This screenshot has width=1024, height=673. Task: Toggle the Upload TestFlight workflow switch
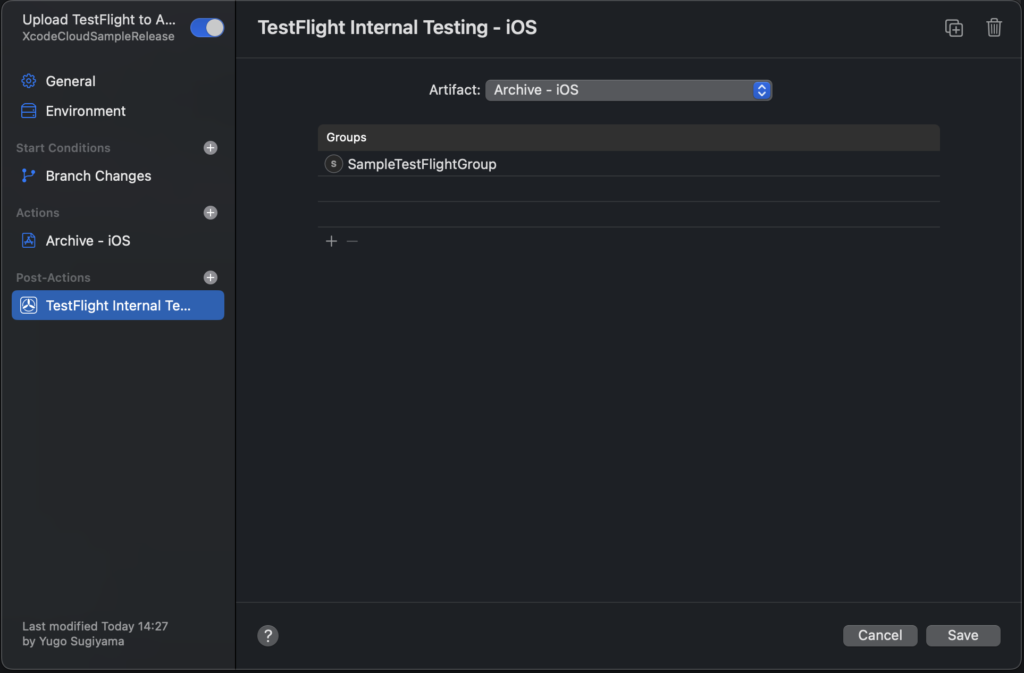click(207, 27)
